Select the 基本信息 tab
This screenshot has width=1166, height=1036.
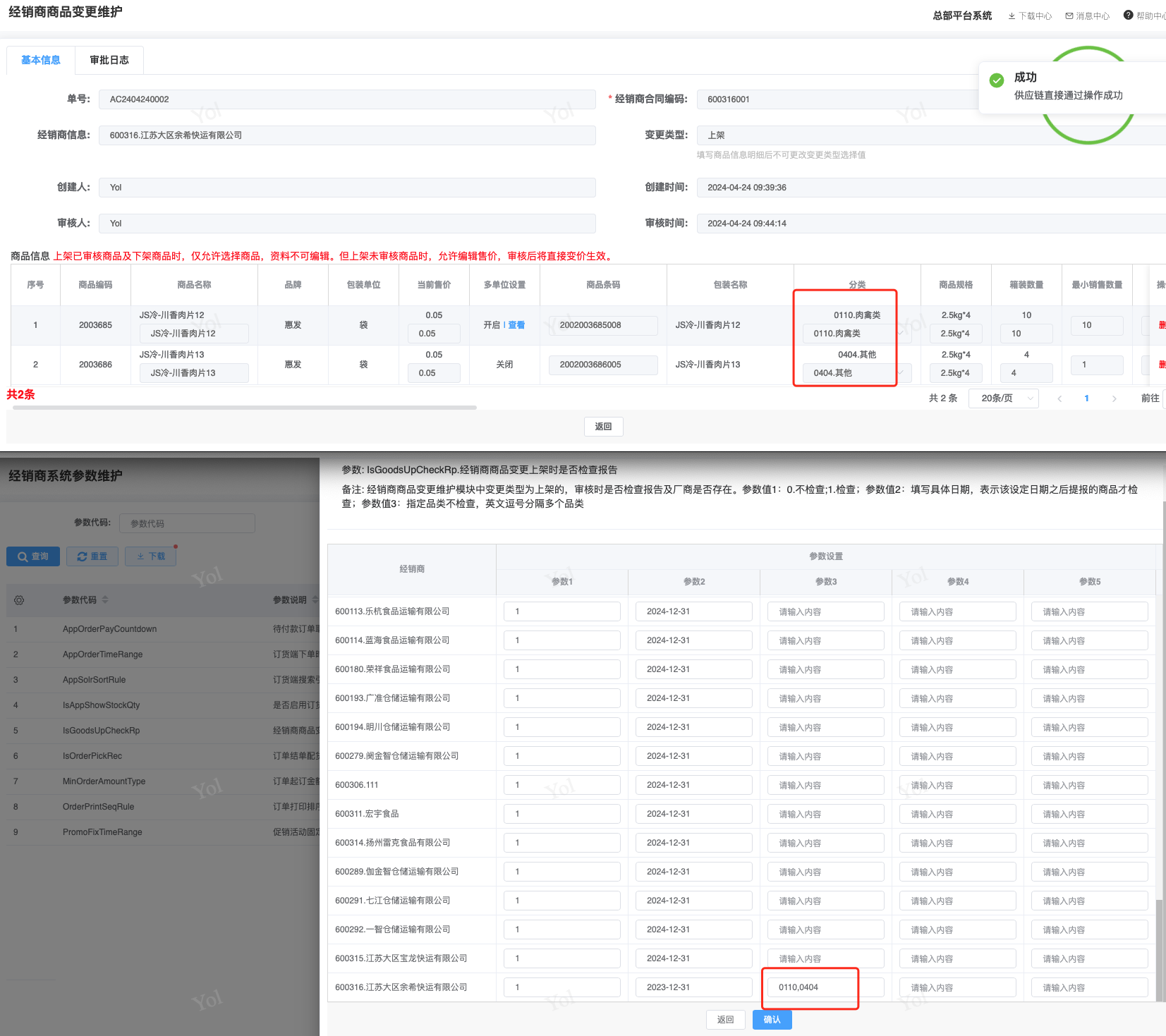click(x=41, y=60)
